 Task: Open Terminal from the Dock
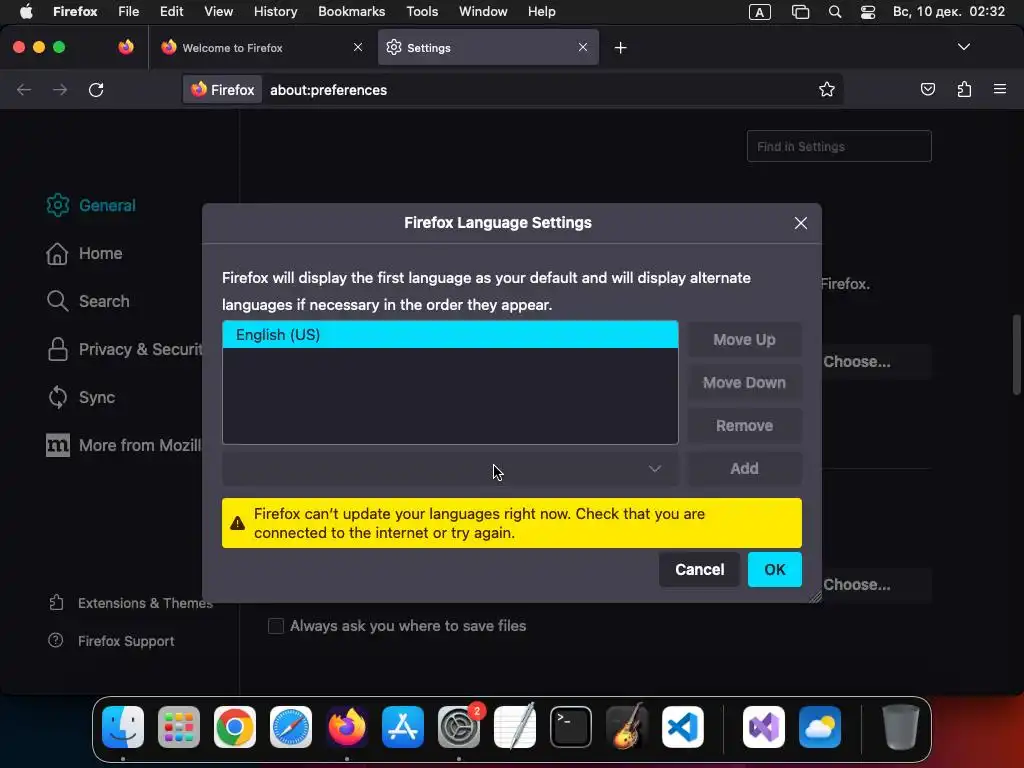(x=571, y=727)
